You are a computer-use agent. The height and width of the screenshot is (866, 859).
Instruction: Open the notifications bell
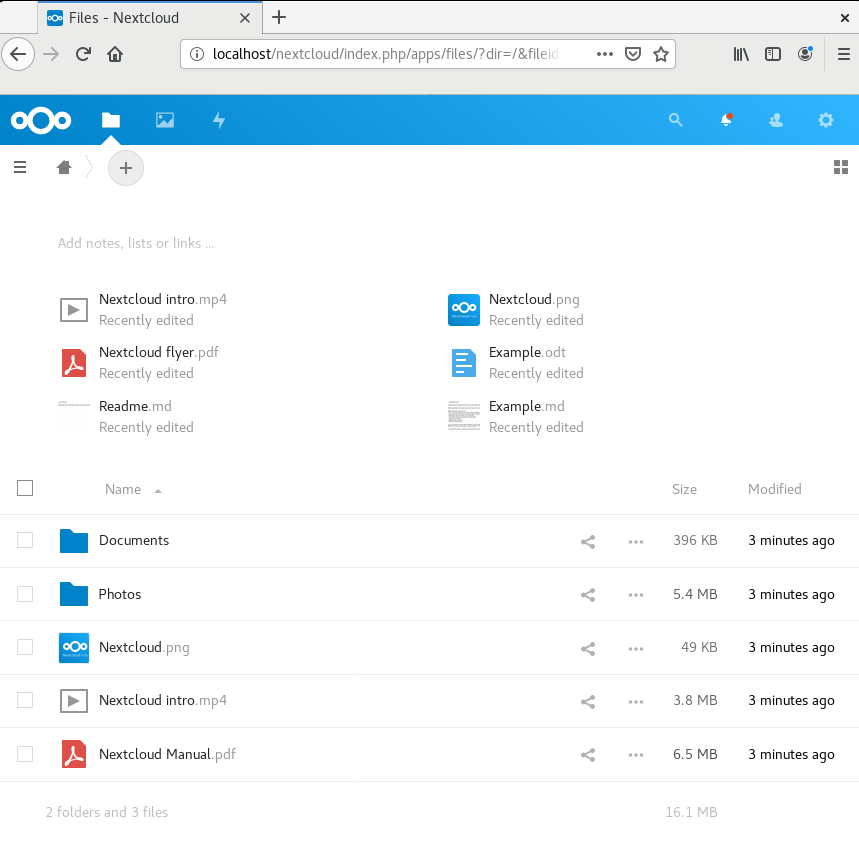[x=726, y=120]
